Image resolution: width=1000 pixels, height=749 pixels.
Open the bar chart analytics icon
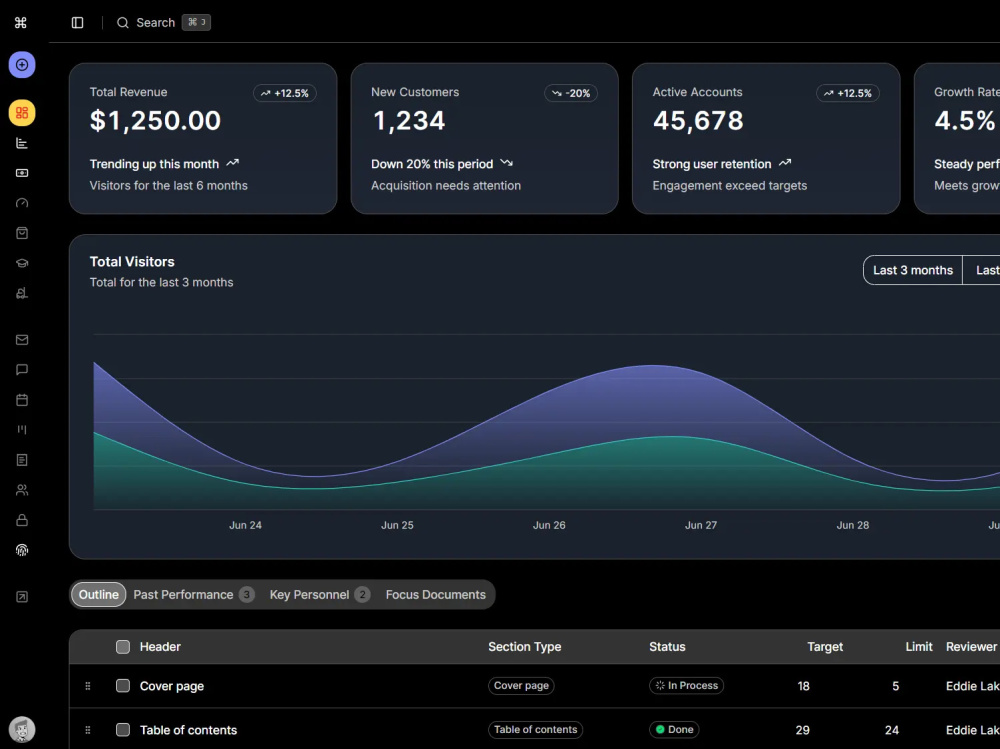(x=22, y=143)
